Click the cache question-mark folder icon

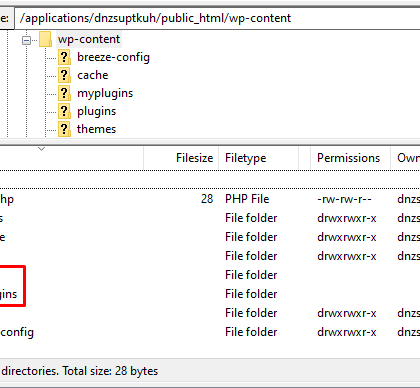point(64,75)
